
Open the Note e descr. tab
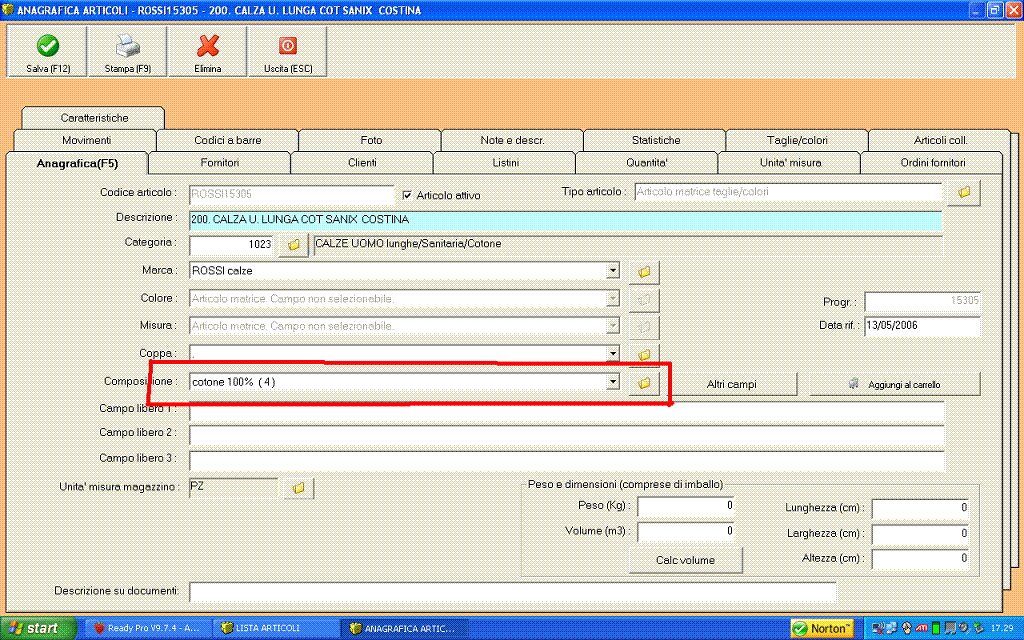click(x=513, y=140)
